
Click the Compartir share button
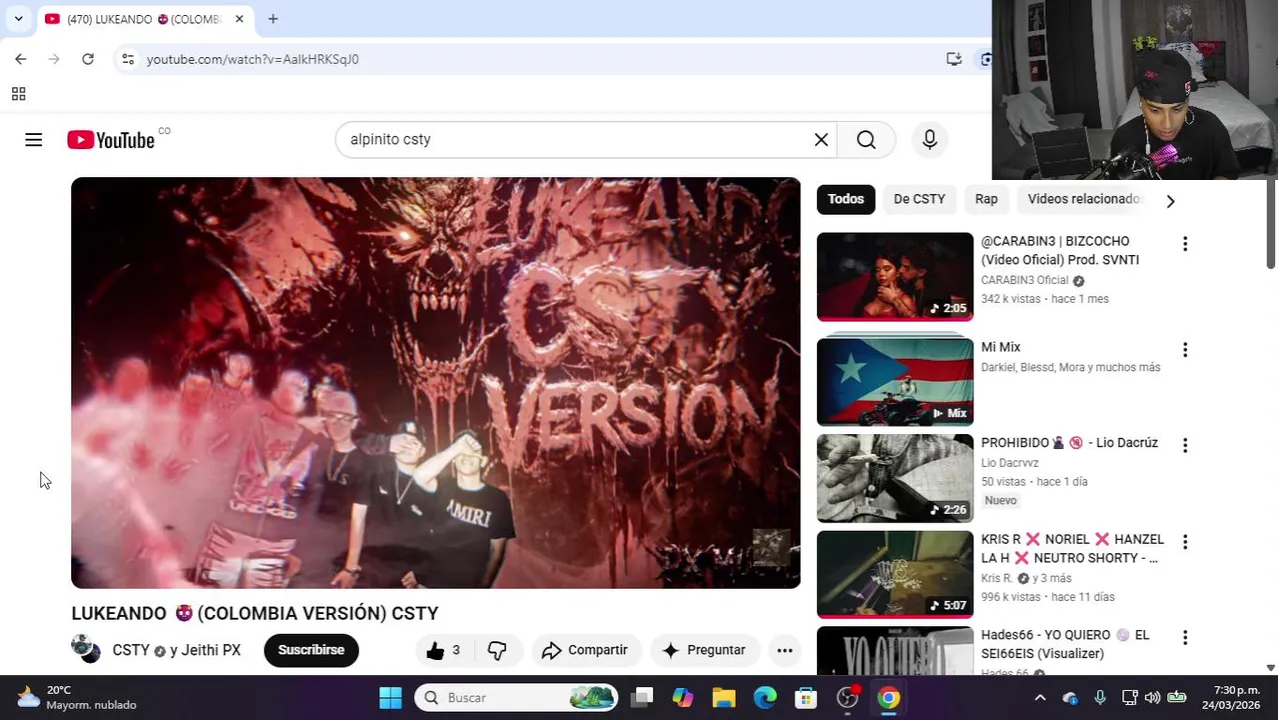(585, 650)
